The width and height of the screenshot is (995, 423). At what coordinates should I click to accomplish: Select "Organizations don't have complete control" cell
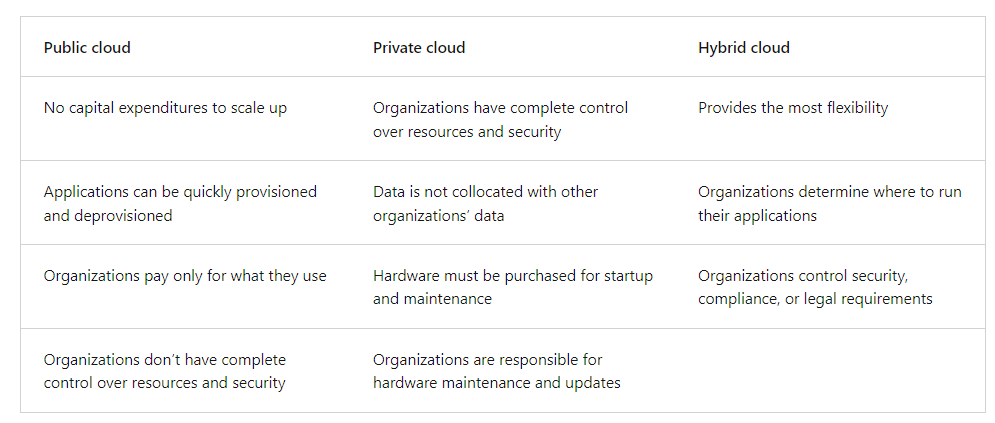(x=165, y=370)
